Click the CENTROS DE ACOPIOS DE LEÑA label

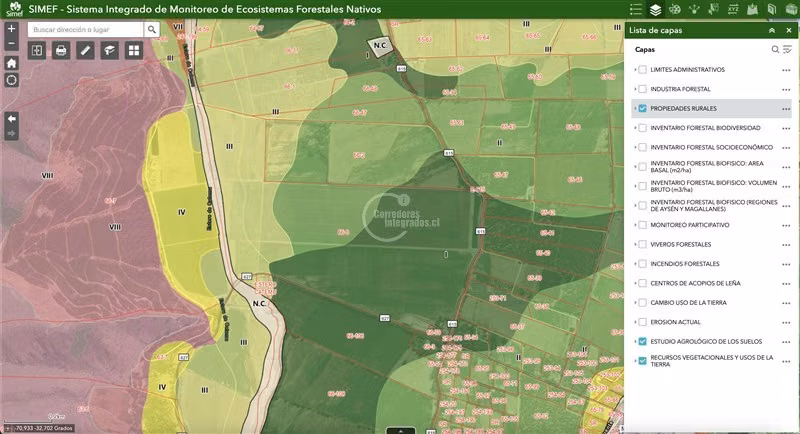(695, 283)
